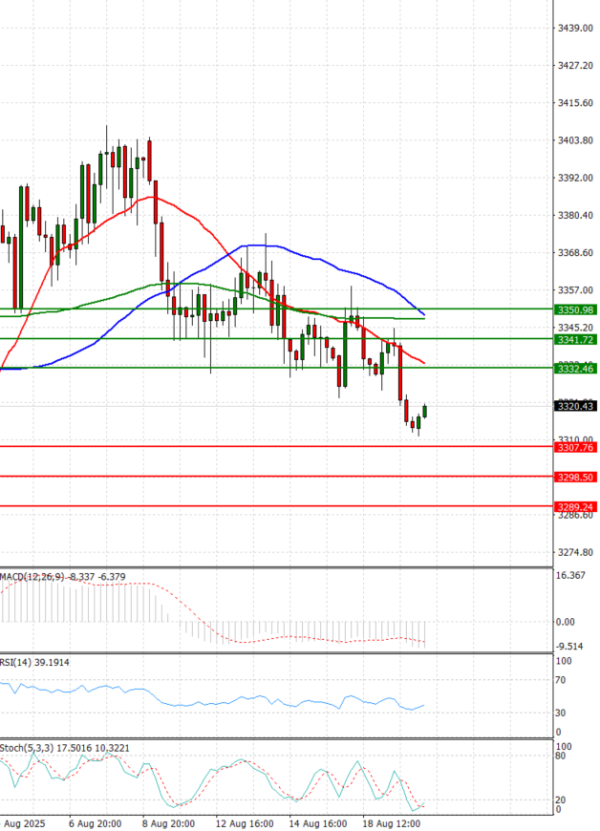
Task: Click the 12 Aug 16:00 date label
Action: 243,823
